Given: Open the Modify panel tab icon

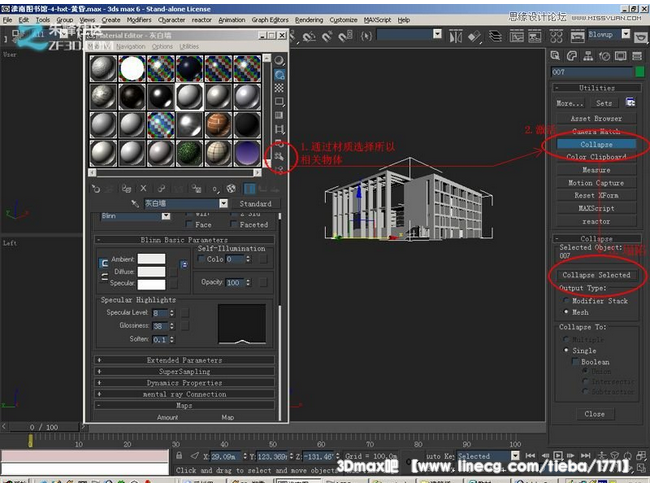Looking at the screenshot, I should tap(572, 56).
